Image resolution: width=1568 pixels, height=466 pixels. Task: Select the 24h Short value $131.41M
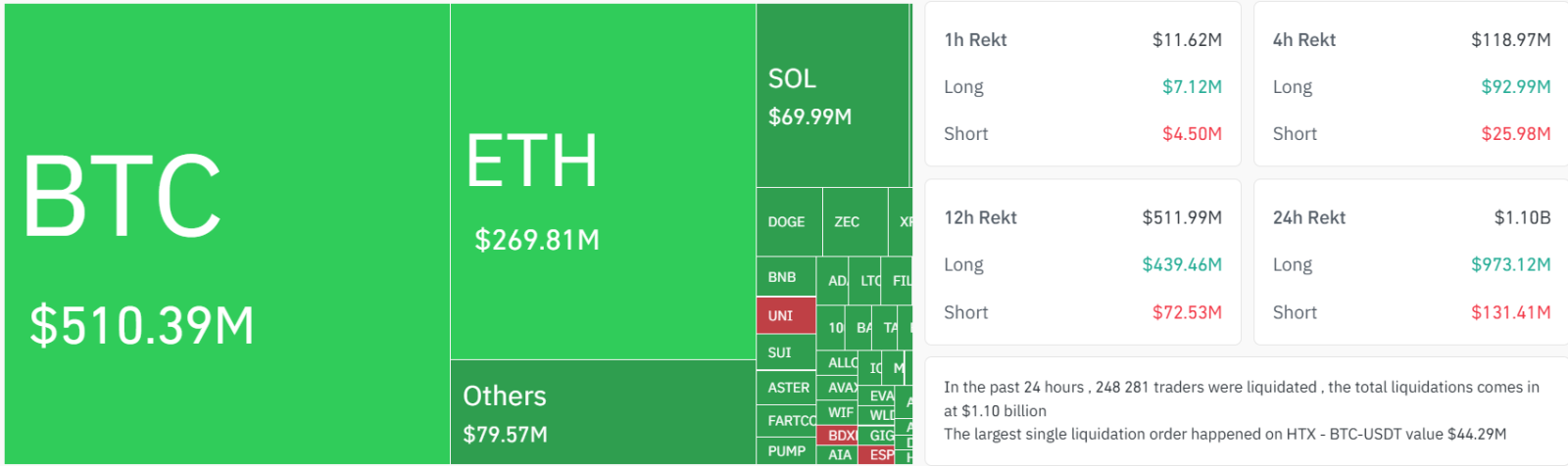click(x=1510, y=313)
